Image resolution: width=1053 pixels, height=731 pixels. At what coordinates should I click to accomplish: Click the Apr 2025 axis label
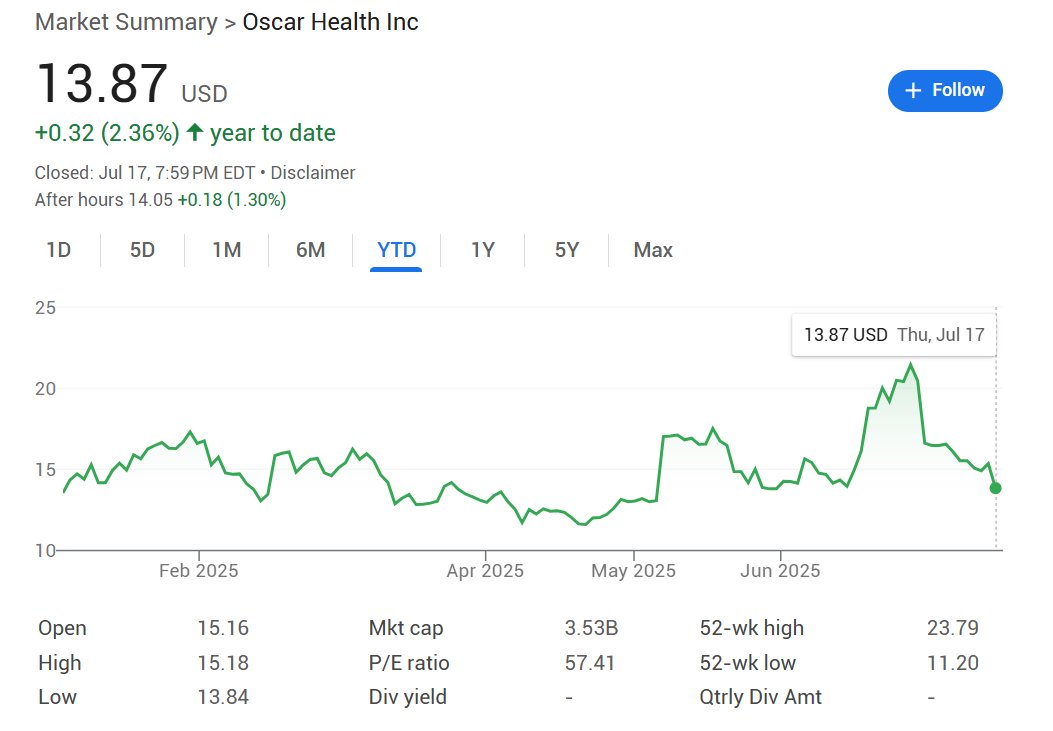(x=485, y=571)
